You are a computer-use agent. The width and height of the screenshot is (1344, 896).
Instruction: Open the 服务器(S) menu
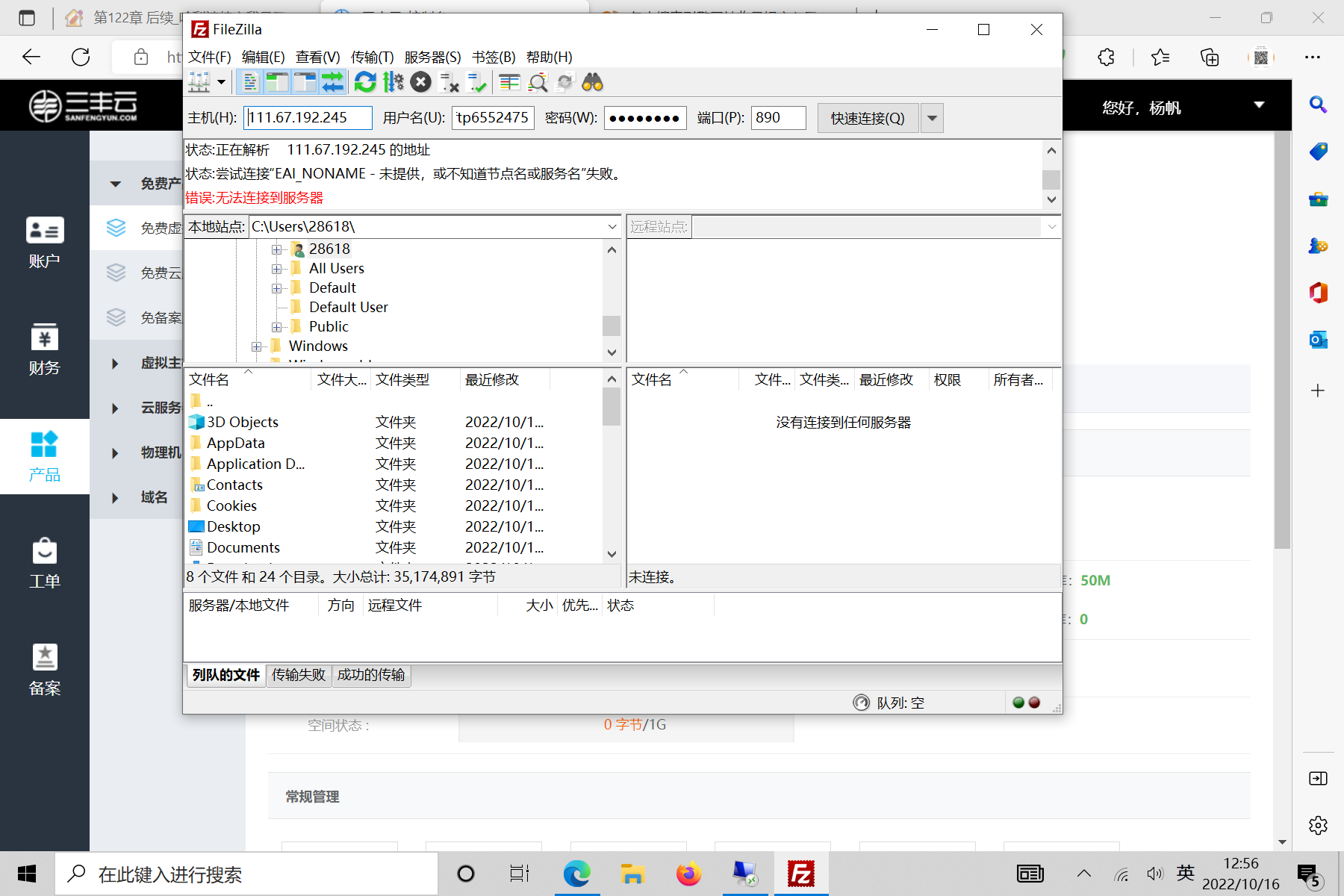click(432, 57)
